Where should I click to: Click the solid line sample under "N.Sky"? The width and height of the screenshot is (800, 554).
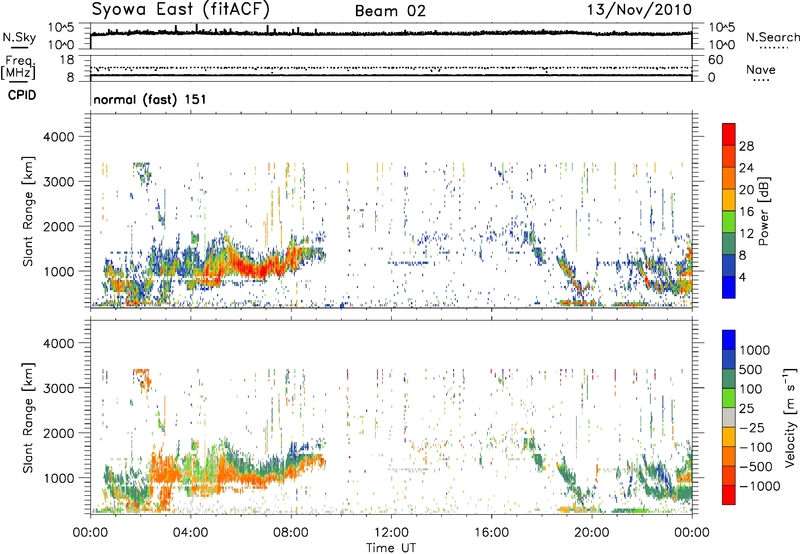tap(19, 47)
